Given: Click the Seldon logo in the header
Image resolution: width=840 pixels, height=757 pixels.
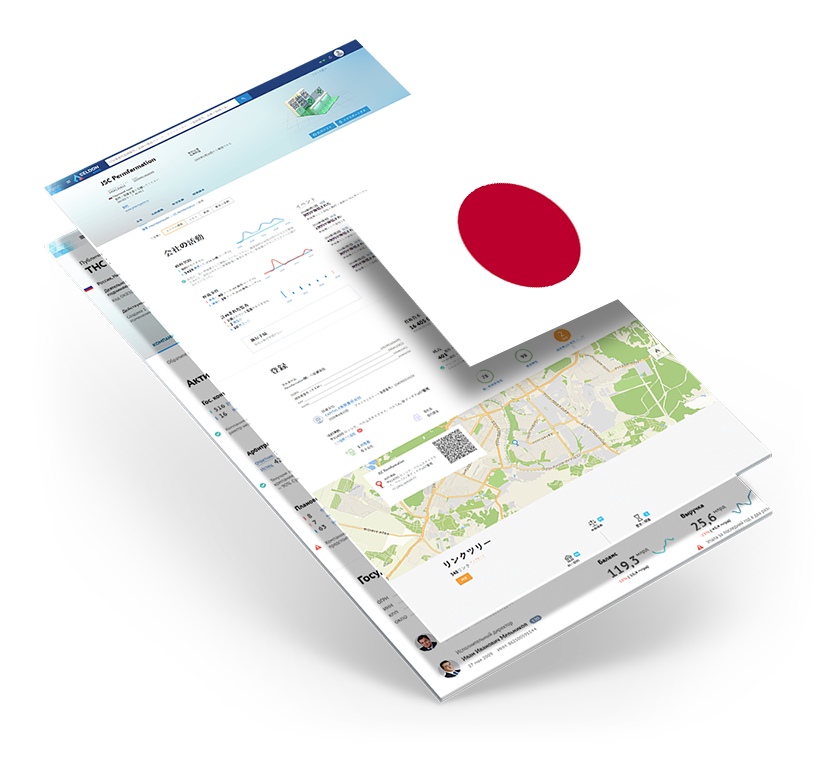Looking at the screenshot, I should point(86,172).
